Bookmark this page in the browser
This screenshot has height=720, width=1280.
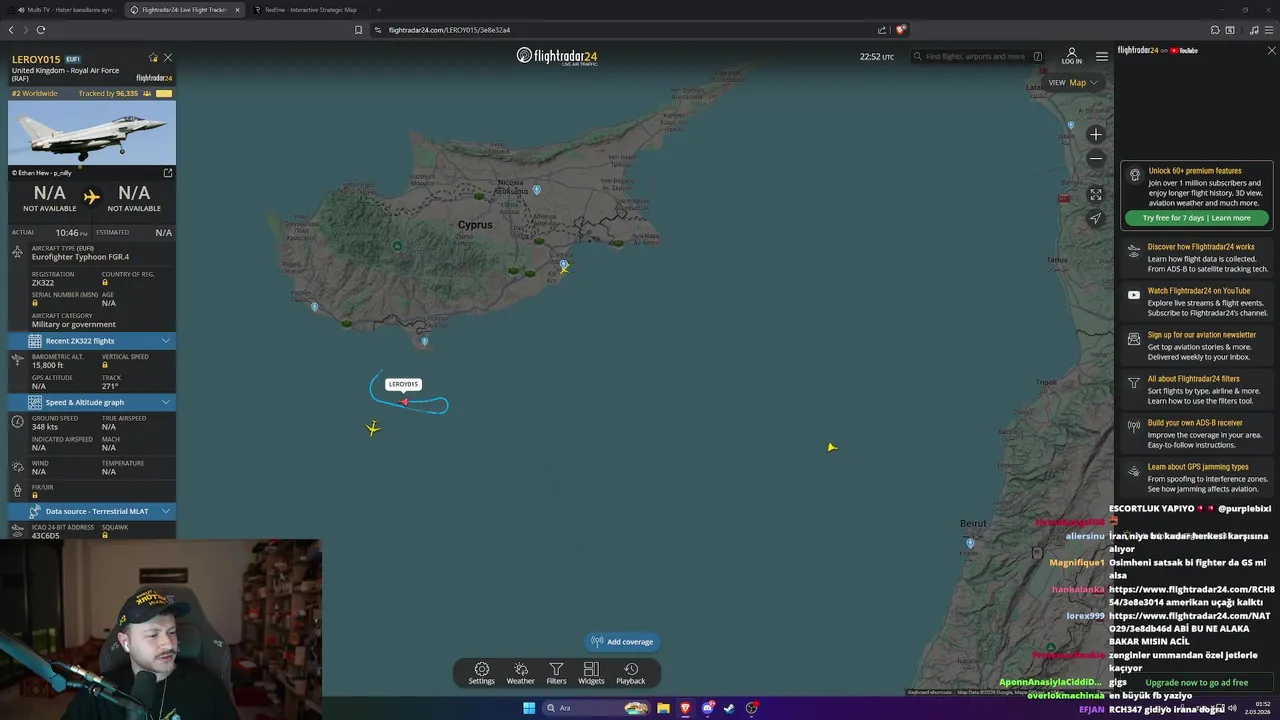click(358, 30)
